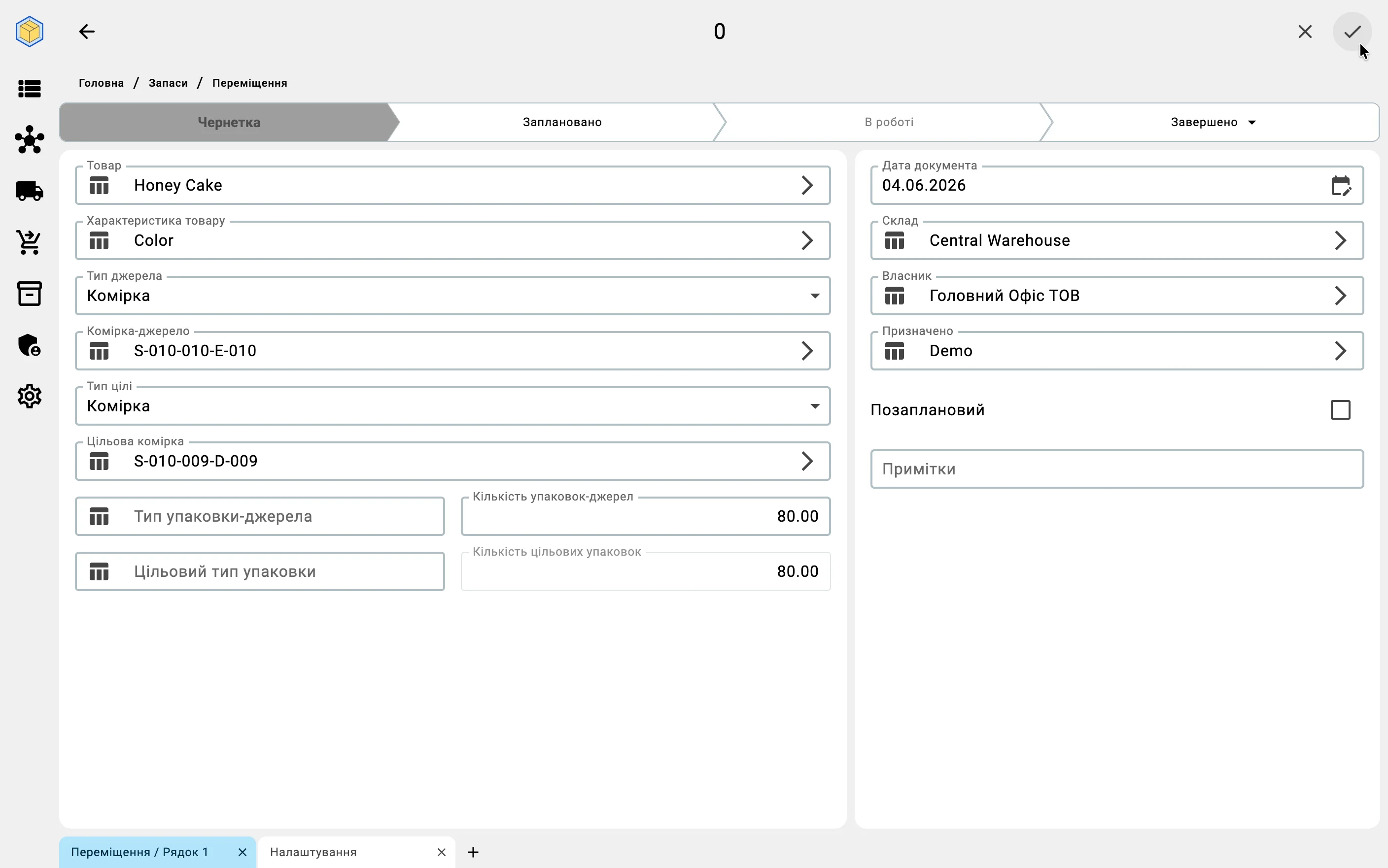Cancel with the X icon at top right
This screenshot has height=868, width=1388.
[x=1305, y=32]
